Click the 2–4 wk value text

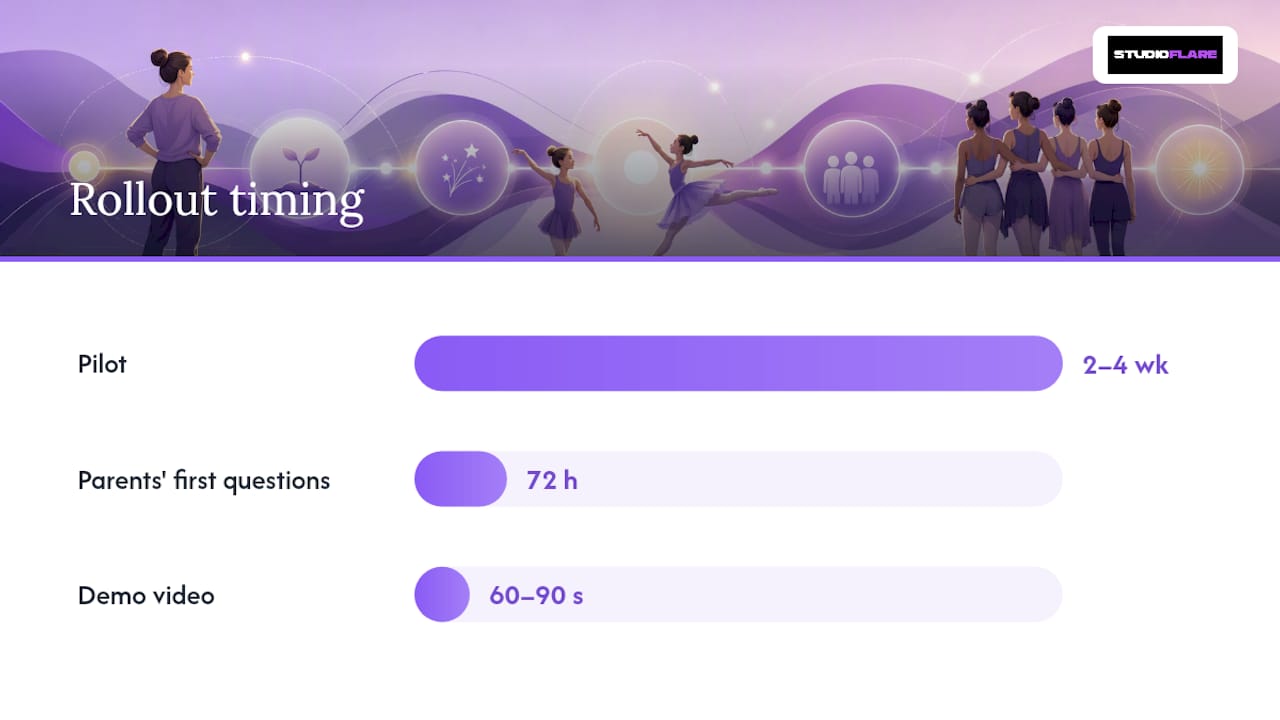pos(1126,364)
